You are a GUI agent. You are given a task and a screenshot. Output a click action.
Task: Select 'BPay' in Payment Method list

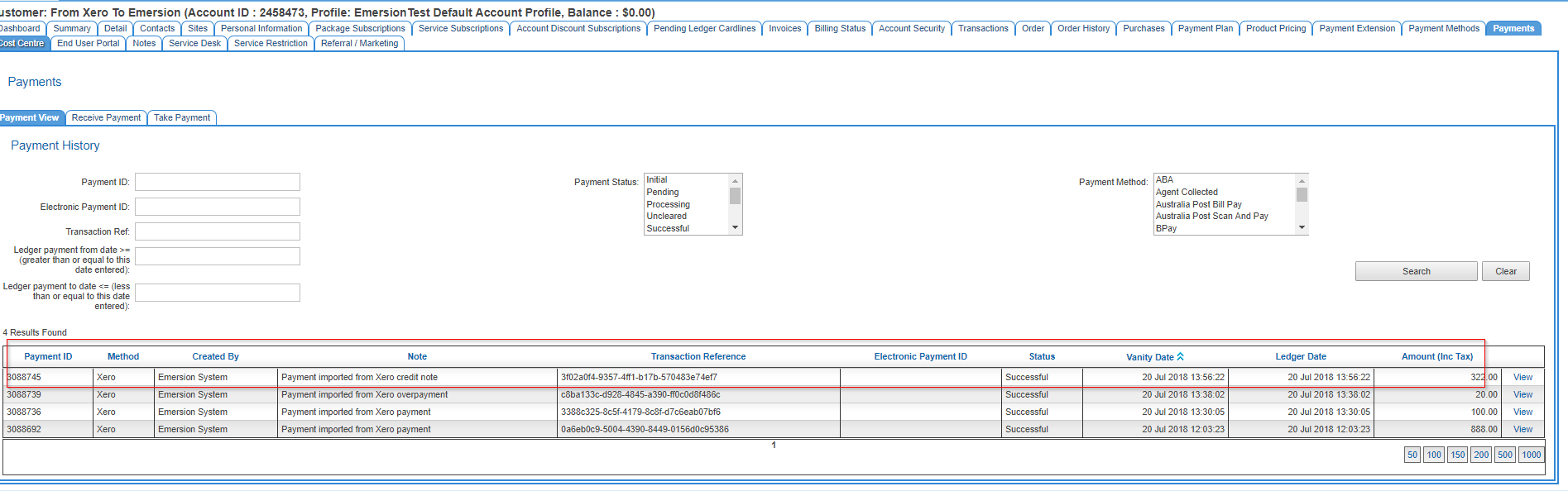click(1166, 229)
